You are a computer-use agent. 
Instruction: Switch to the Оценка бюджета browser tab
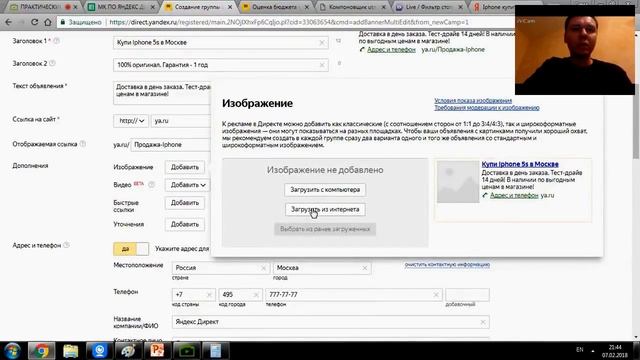coord(274,7)
